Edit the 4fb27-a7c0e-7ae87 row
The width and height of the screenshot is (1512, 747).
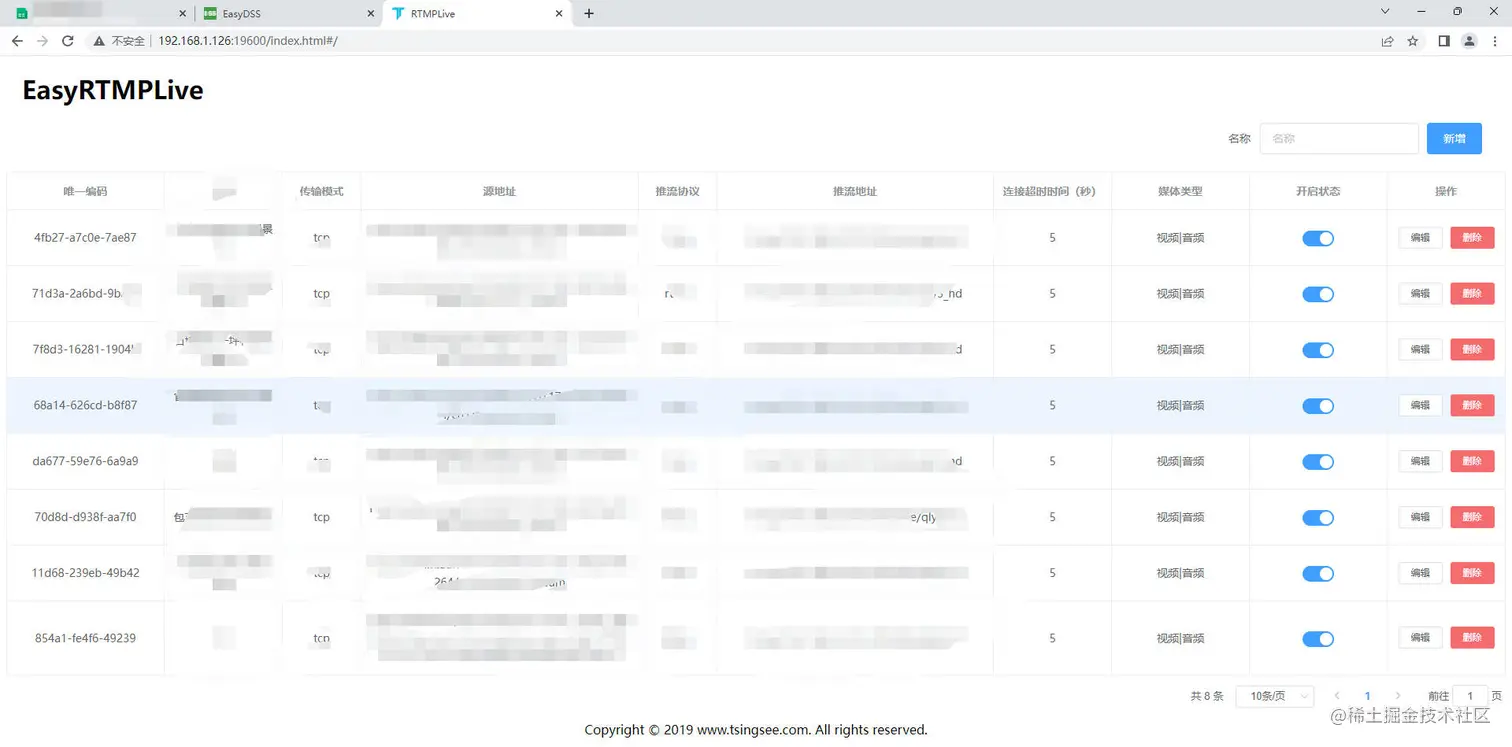[x=1420, y=238]
